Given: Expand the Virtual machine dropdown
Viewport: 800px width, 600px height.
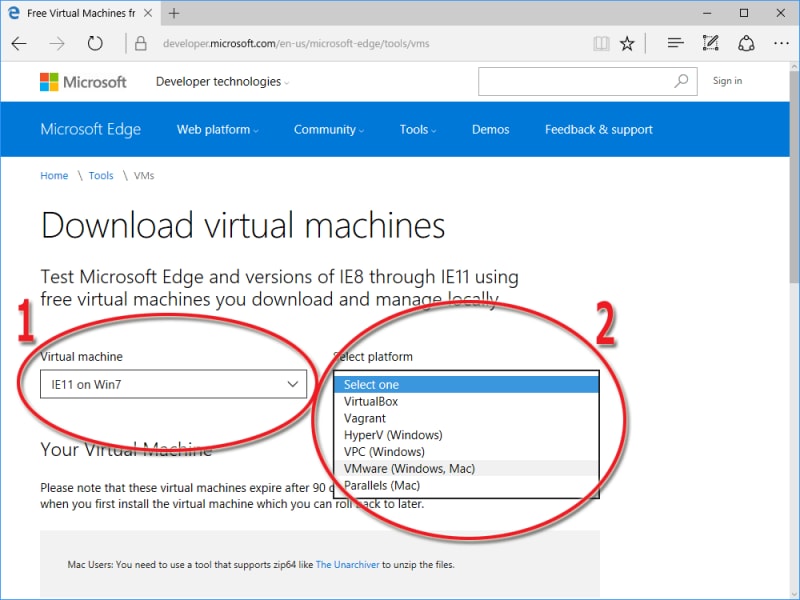Looking at the screenshot, I should tap(173, 384).
